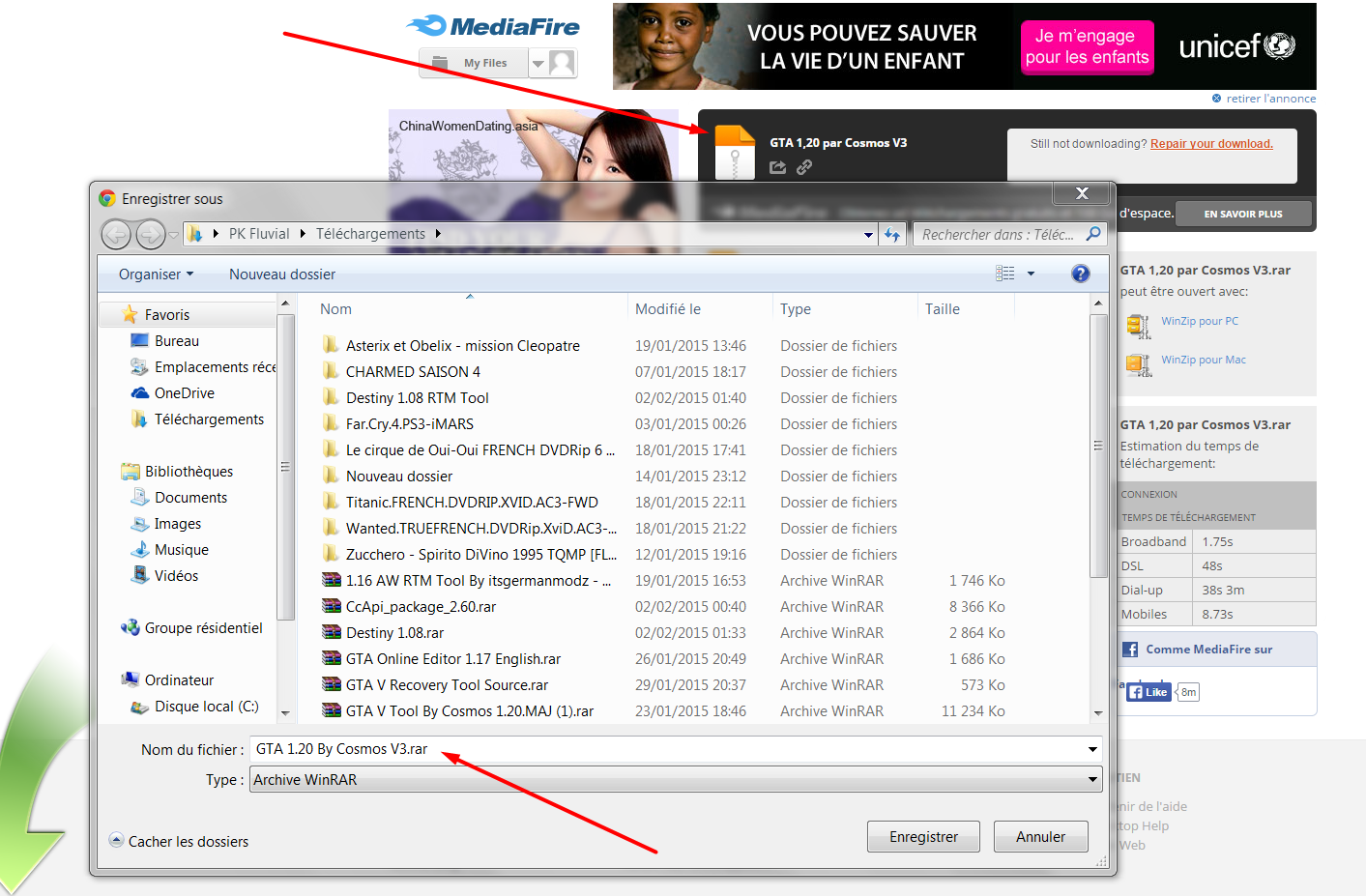Image resolution: width=1366 pixels, height=896 pixels.
Task: Open the Repair your download link
Action: pyautogui.click(x=1211, y=144)
